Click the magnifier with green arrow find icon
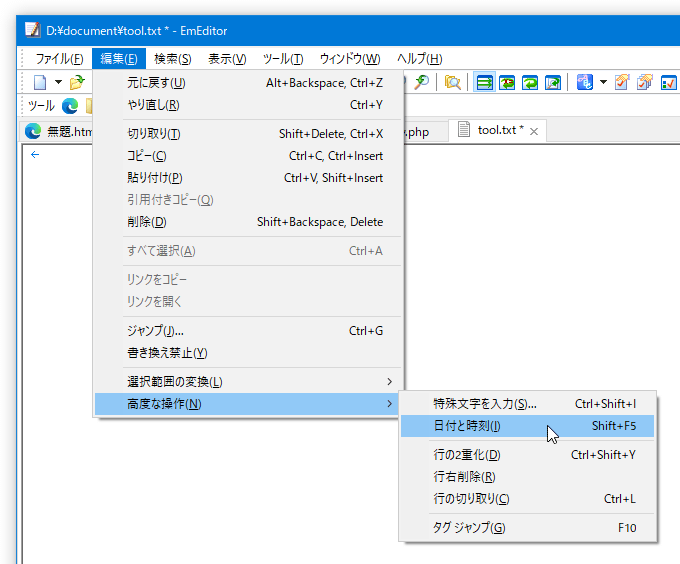 (421, 82)
